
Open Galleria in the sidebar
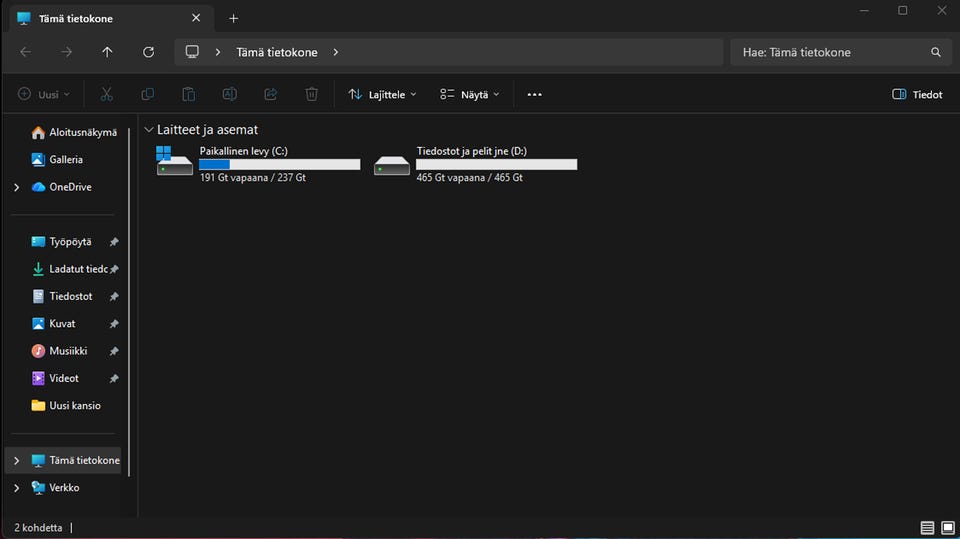coord(57,159)
